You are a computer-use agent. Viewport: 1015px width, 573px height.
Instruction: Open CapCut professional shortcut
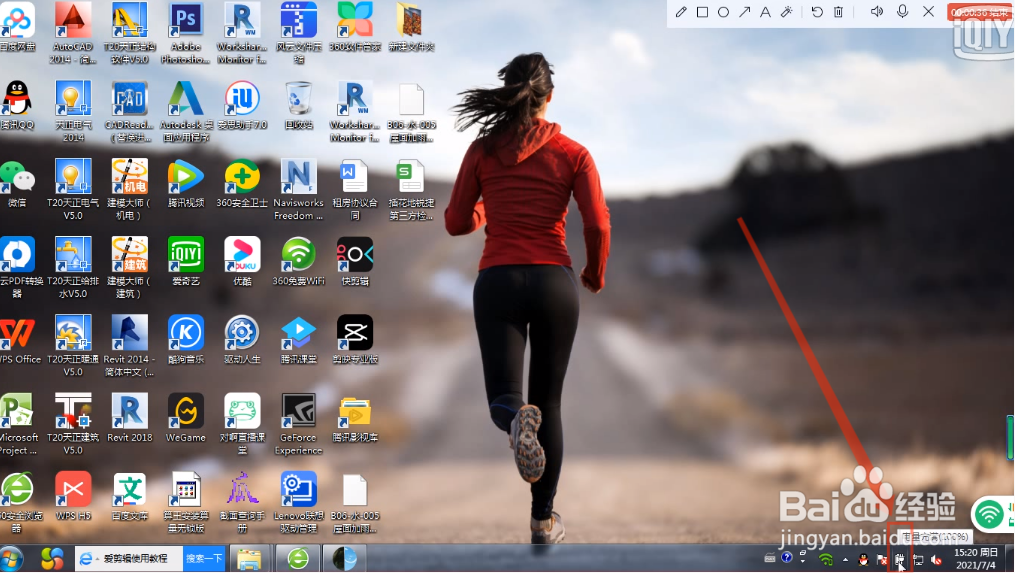point(355,339)
